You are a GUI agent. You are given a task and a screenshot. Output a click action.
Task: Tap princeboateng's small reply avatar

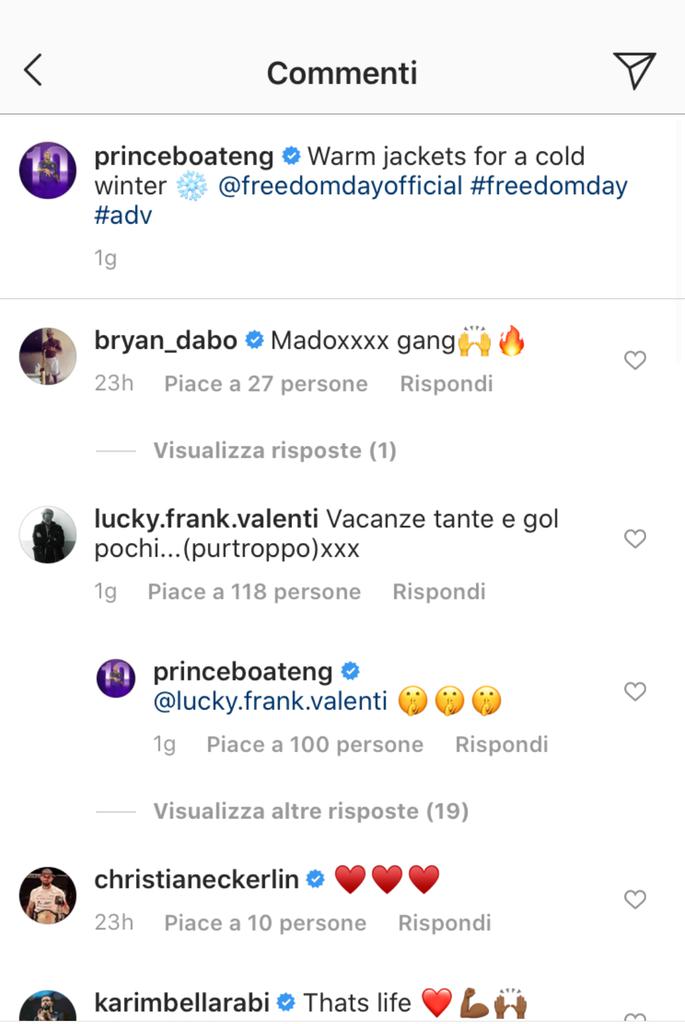click(116, 678)
